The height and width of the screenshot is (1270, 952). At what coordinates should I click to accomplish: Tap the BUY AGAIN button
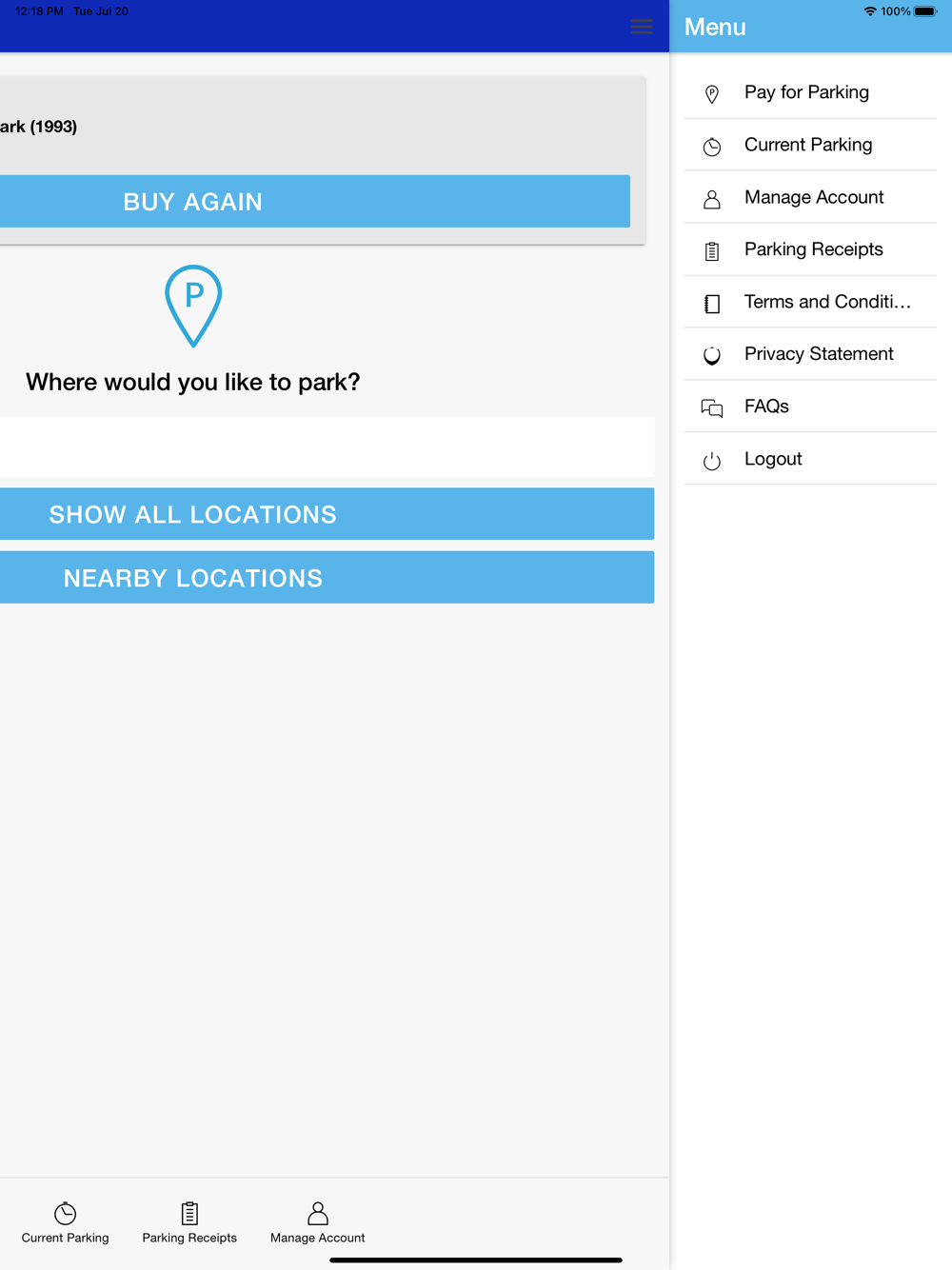pyautogui.click(x=314, y=201)
